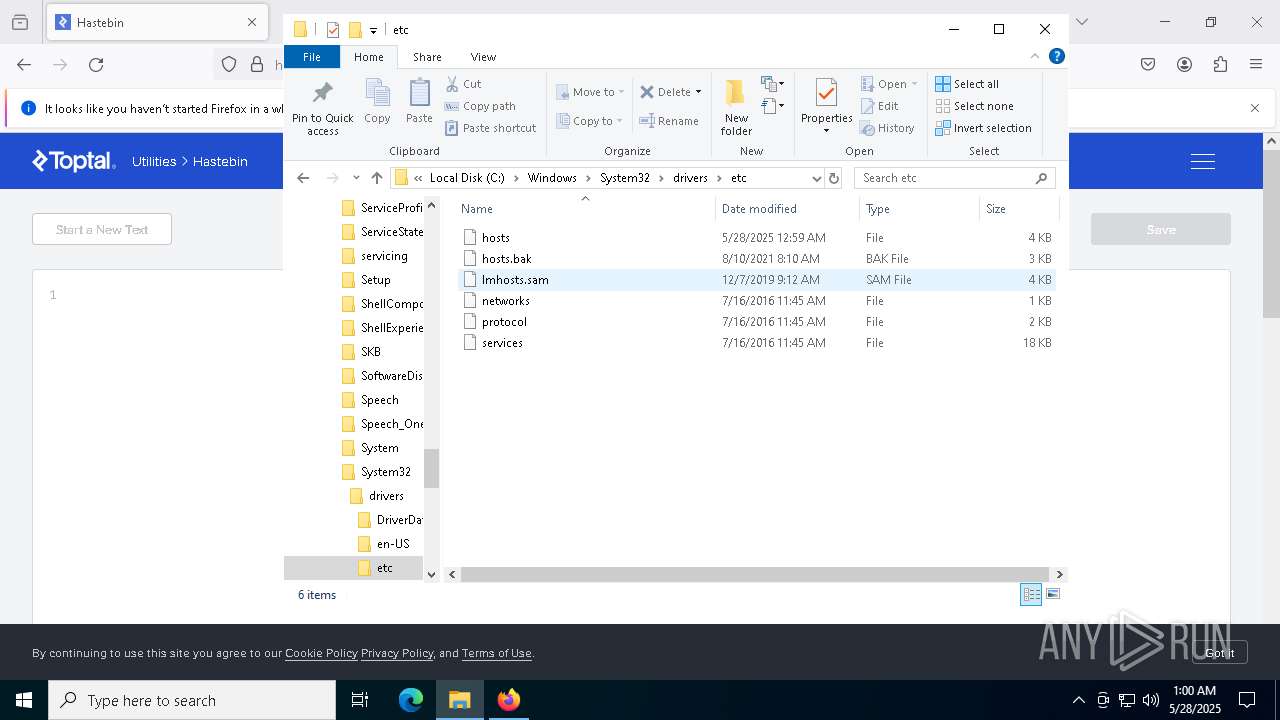
Task: Open the File ribbon tab
Action: click(x=312, y=57)
